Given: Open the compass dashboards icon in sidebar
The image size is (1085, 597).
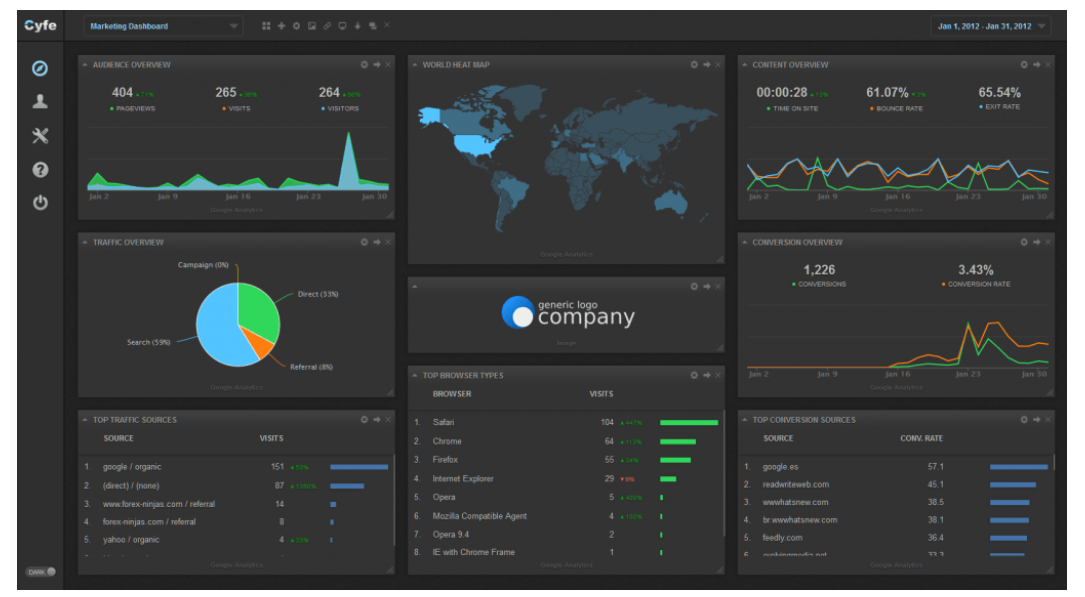Looking at the screenshot, I should (40, 68).
